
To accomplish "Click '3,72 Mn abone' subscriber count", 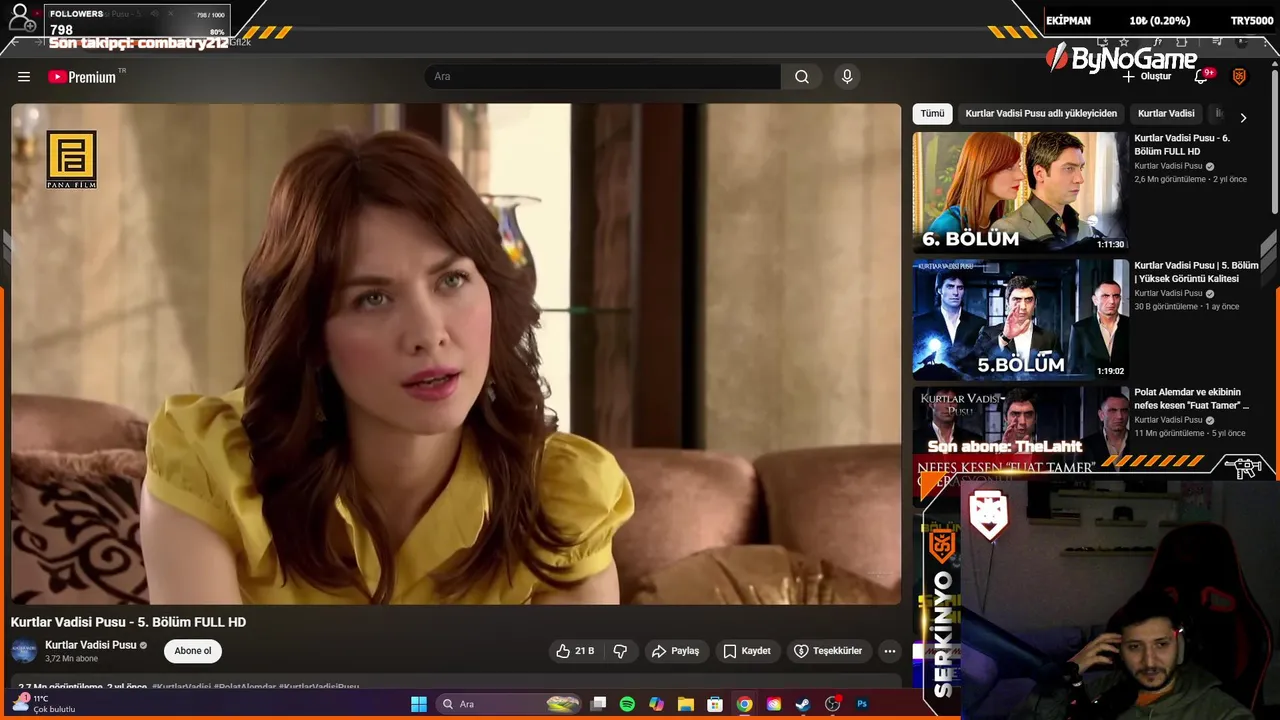I will 71,659.
